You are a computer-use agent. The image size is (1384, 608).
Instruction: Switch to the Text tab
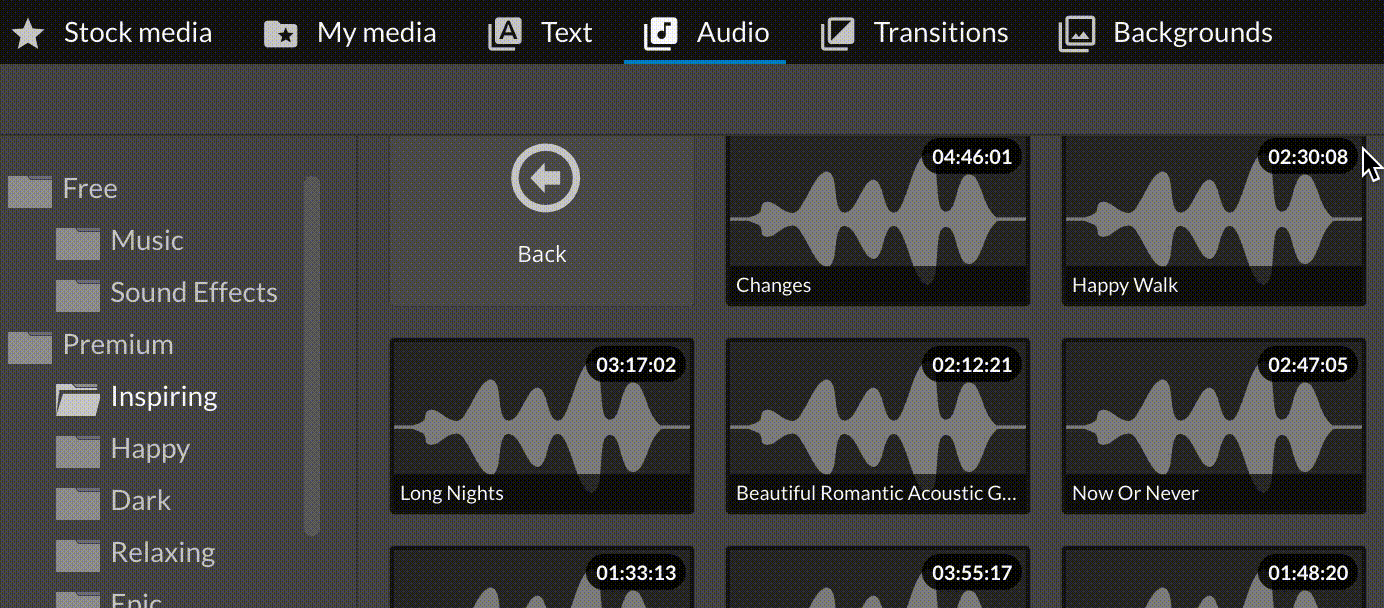point(540,33)
